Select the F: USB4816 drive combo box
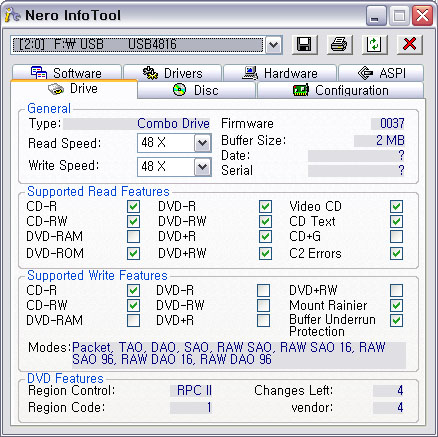The width and height of the screenshot is (438, 437). [146, 45]
